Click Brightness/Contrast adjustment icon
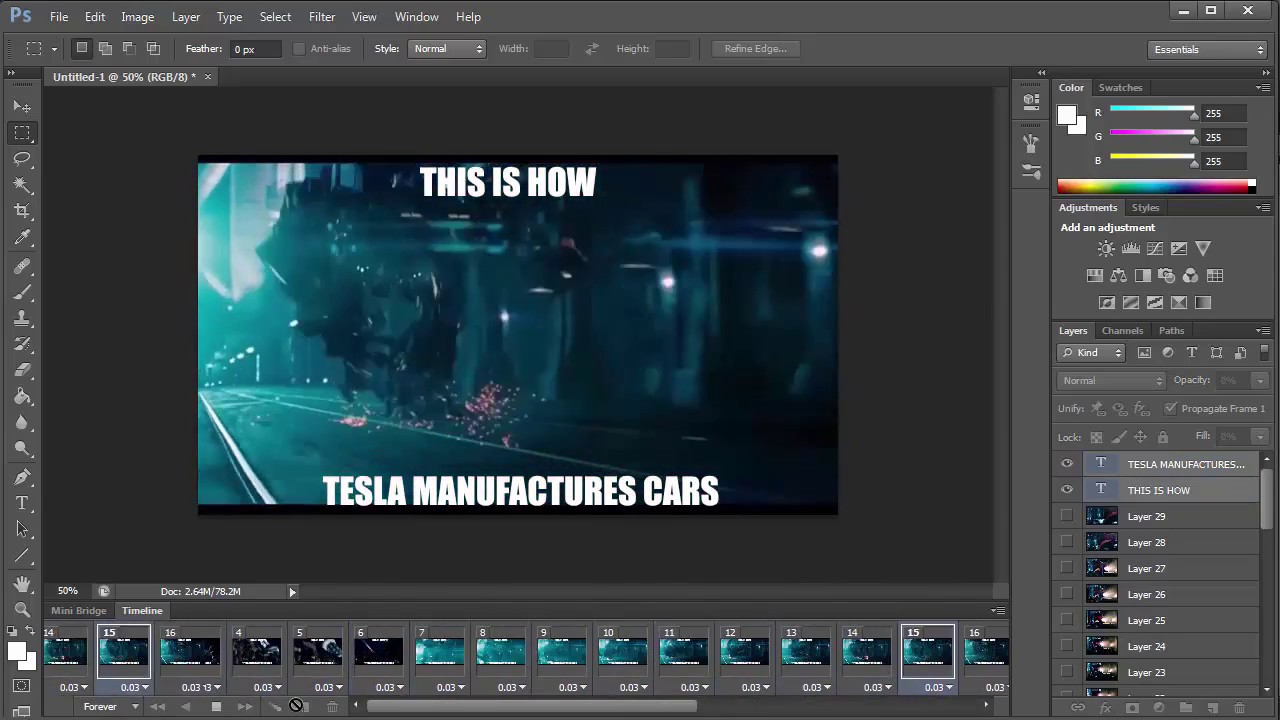The image size is (1280, 720). [x=1106, y=249]
